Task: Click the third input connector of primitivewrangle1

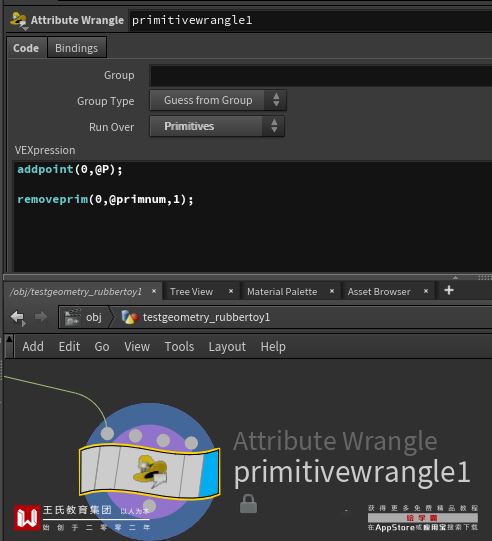Action: point(163,440)
